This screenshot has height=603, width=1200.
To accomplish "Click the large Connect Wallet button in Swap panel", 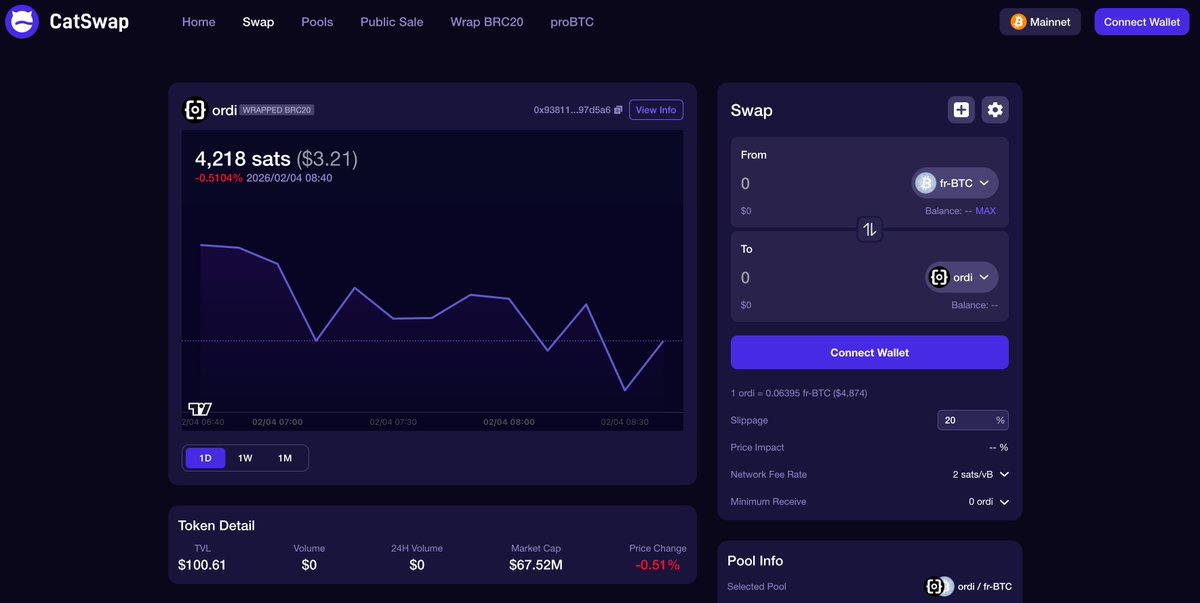I will 870,353.
